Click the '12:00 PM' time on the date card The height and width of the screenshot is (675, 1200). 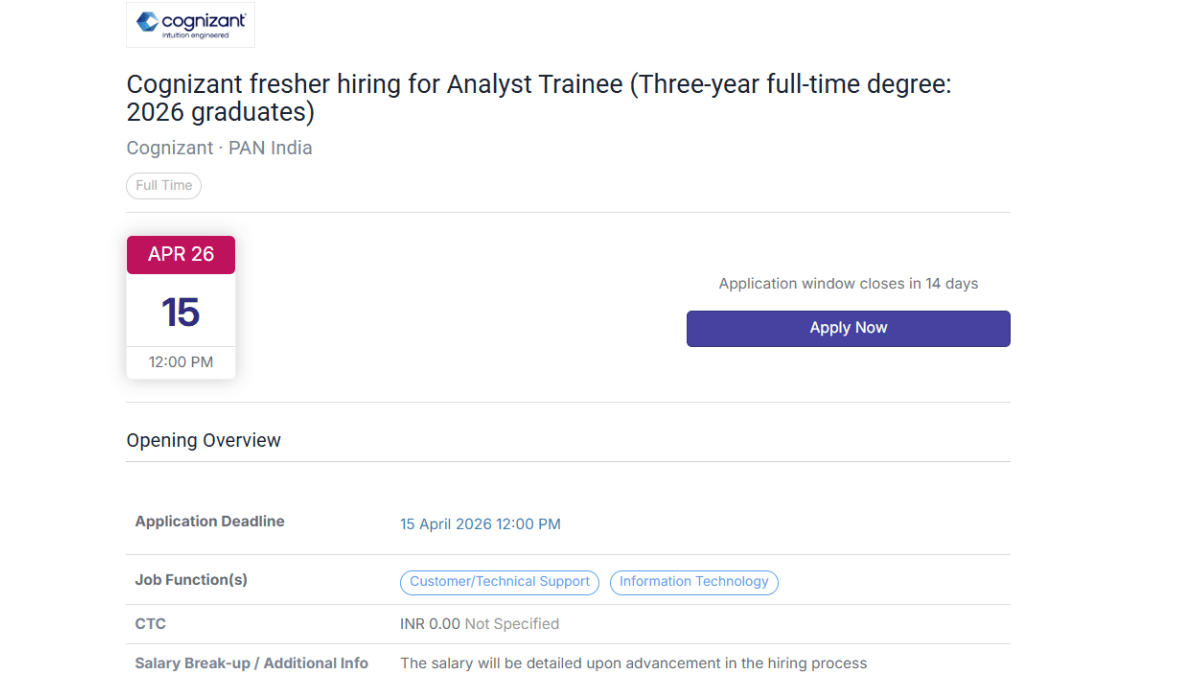tap(180, 362)
